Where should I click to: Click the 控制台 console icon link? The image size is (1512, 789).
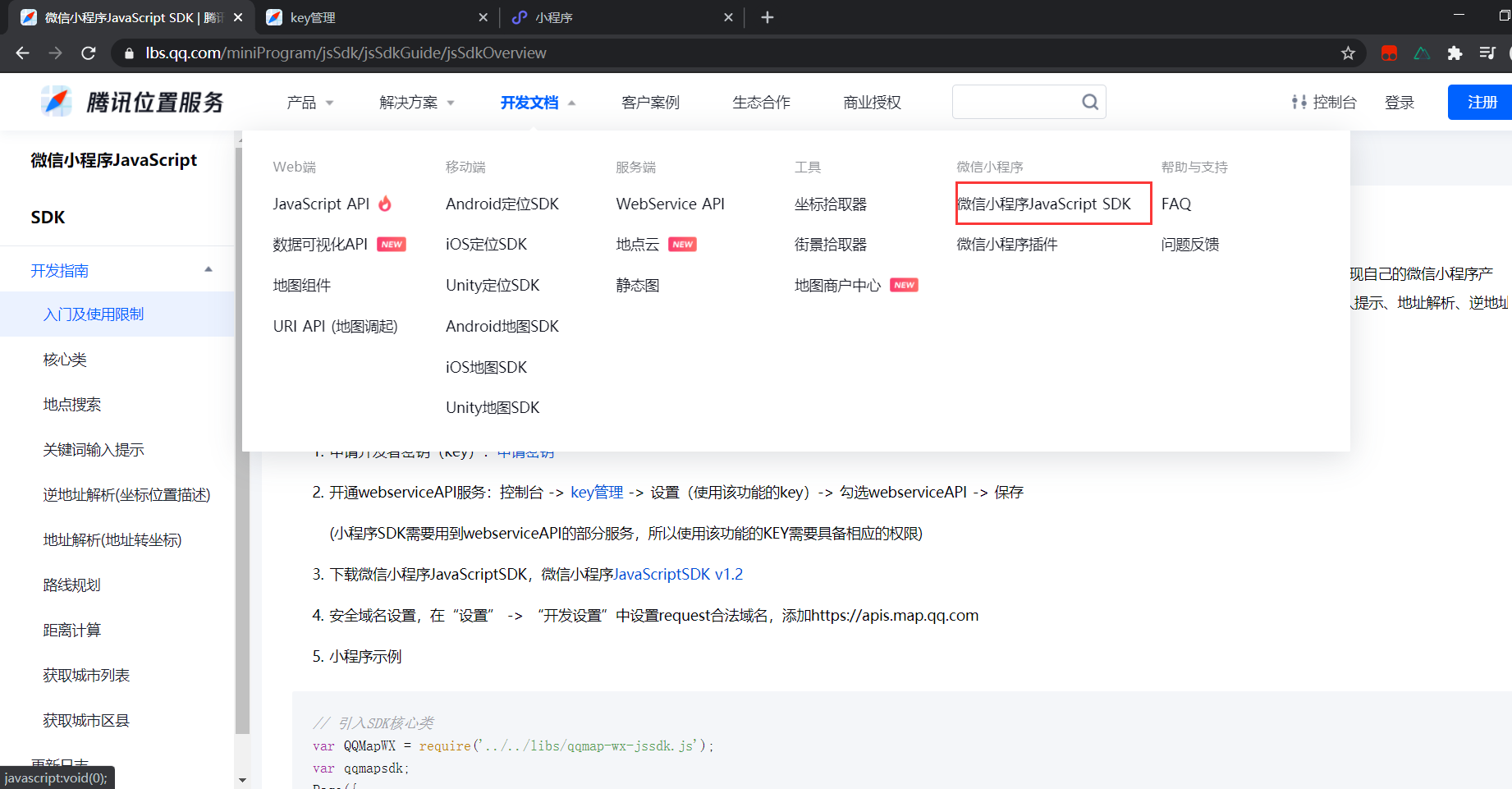(1323, 102)
